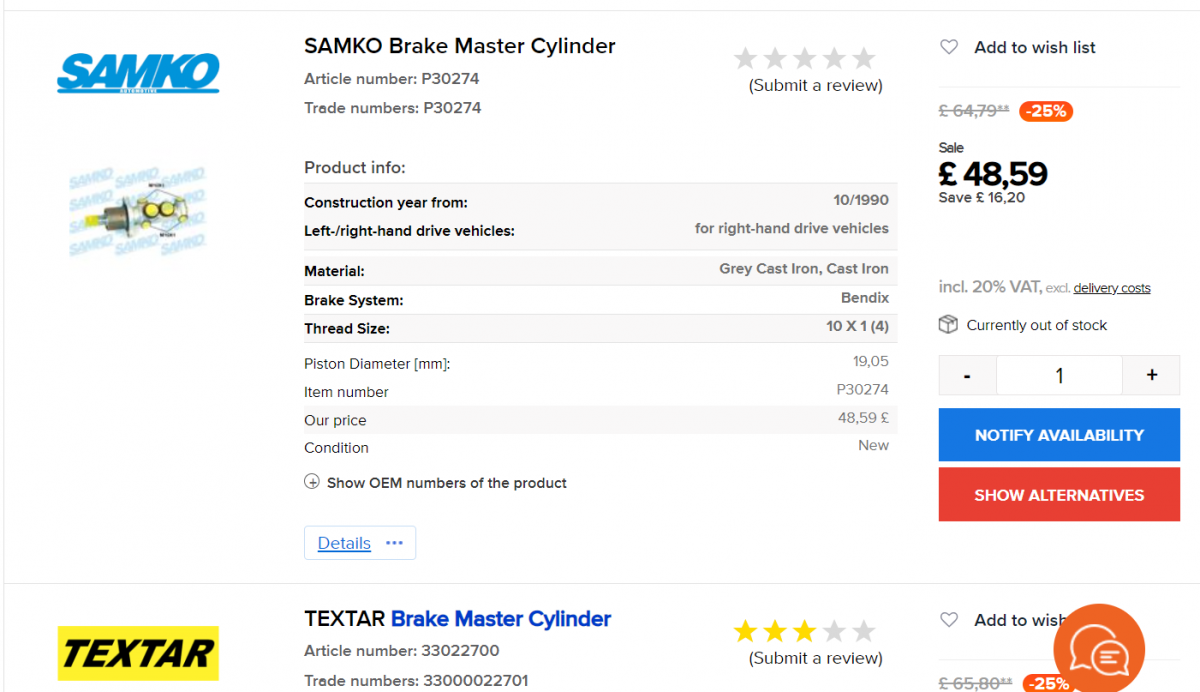Click the NOTIFY AVAILABILITY button
The height and width of the screenshot is (692, 1200).
[x=1059, y=435]
